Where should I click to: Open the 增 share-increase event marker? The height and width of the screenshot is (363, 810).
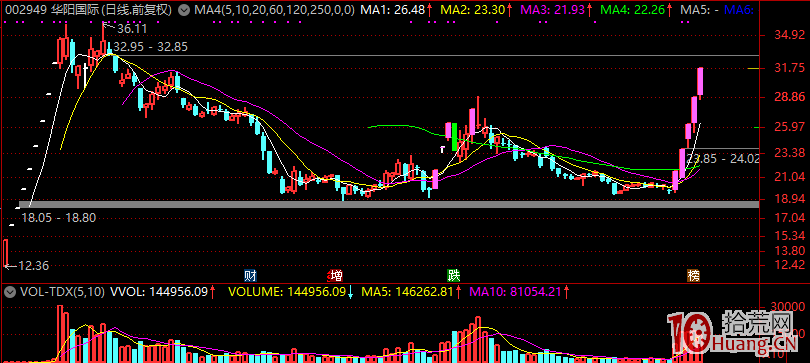(x=335, y=275)
